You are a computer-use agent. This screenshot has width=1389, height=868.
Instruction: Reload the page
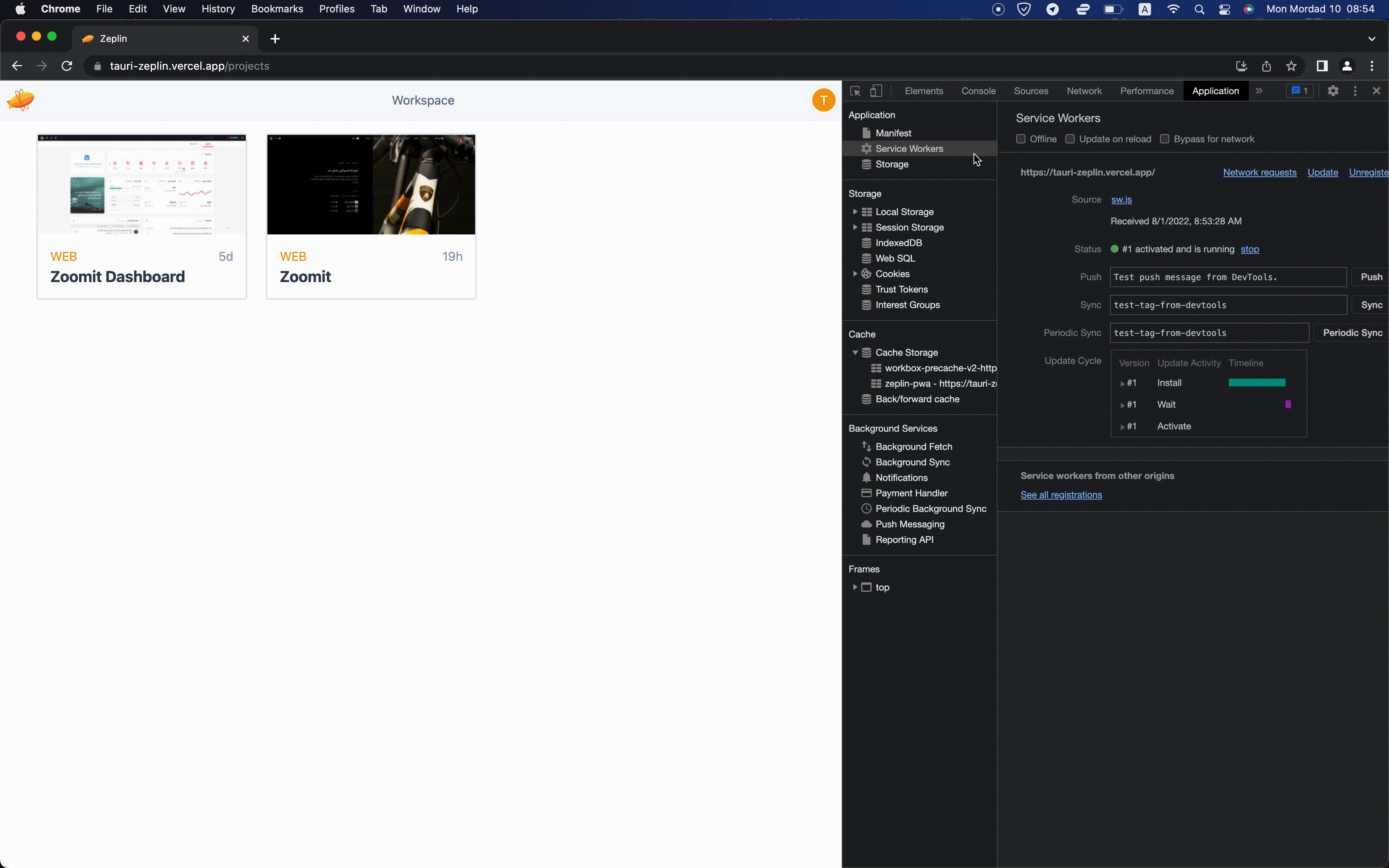(x=67, y=66)
